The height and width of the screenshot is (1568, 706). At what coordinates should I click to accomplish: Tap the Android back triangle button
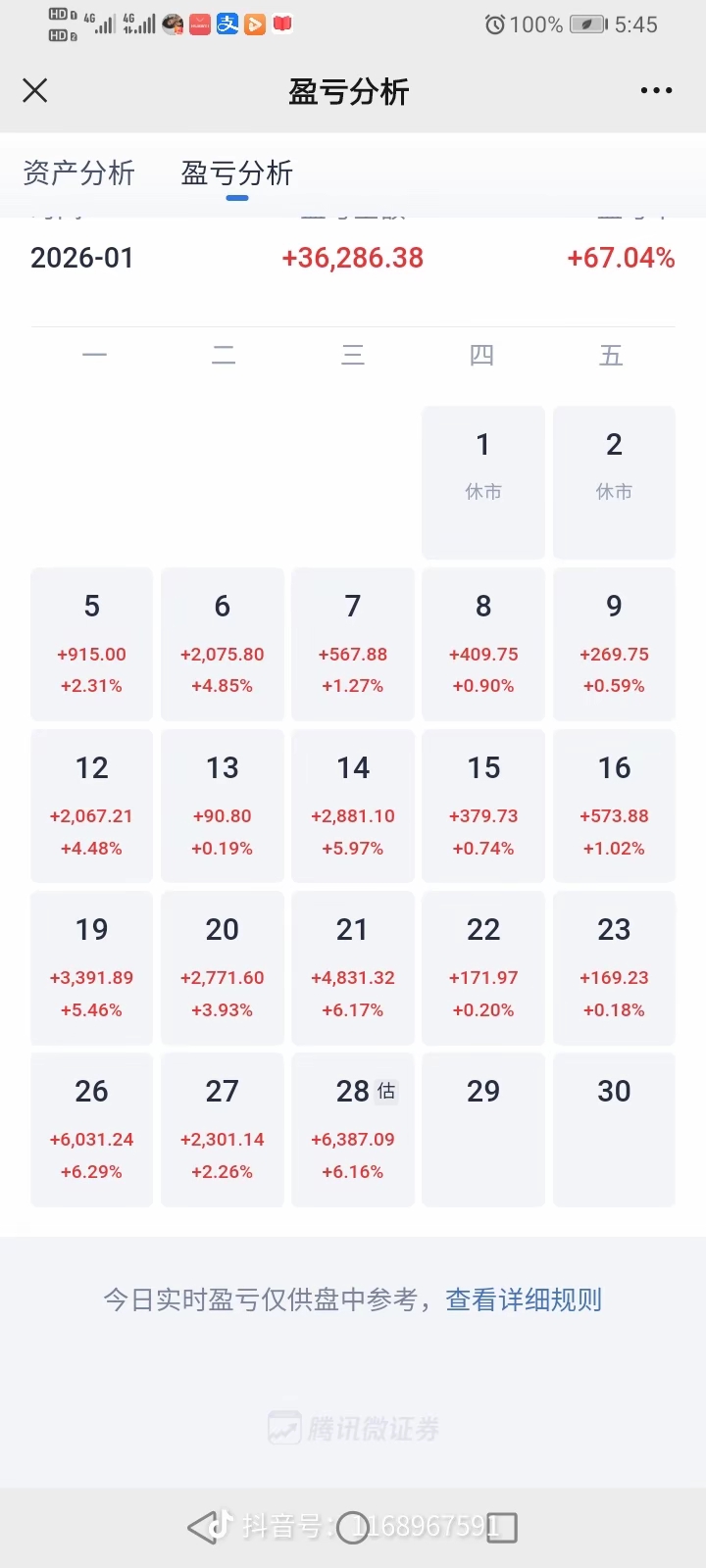[202, 1527]
